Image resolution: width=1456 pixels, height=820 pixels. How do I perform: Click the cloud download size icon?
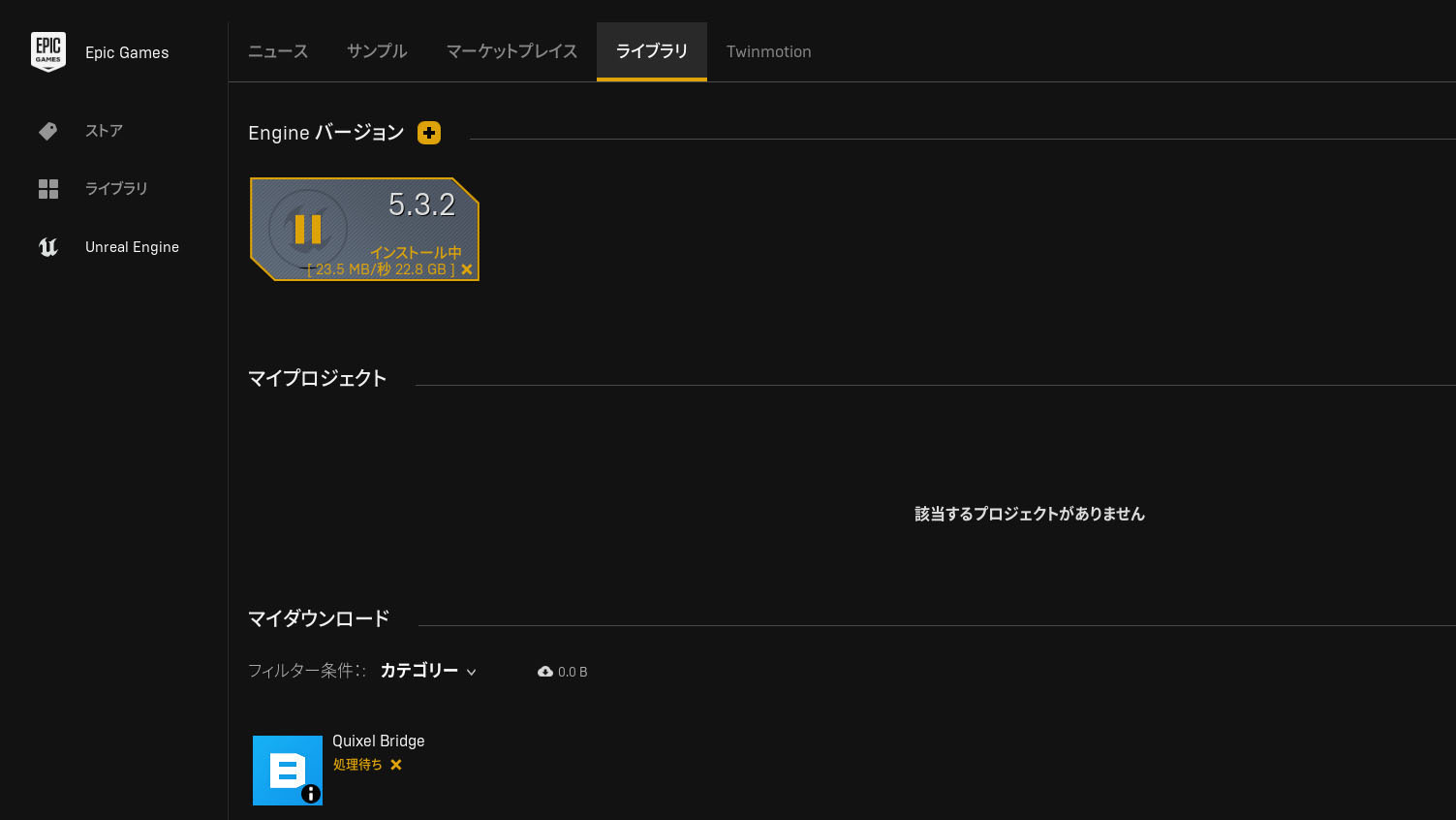[545, 672]
